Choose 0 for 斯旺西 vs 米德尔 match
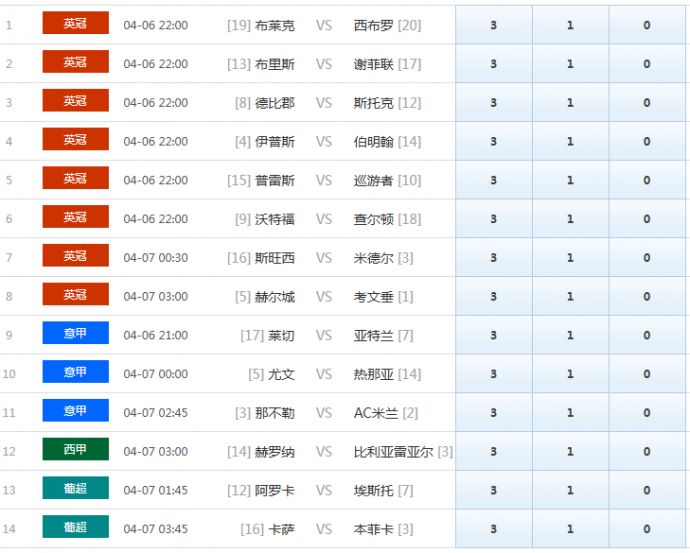The image size is (690, 553). 647,258
